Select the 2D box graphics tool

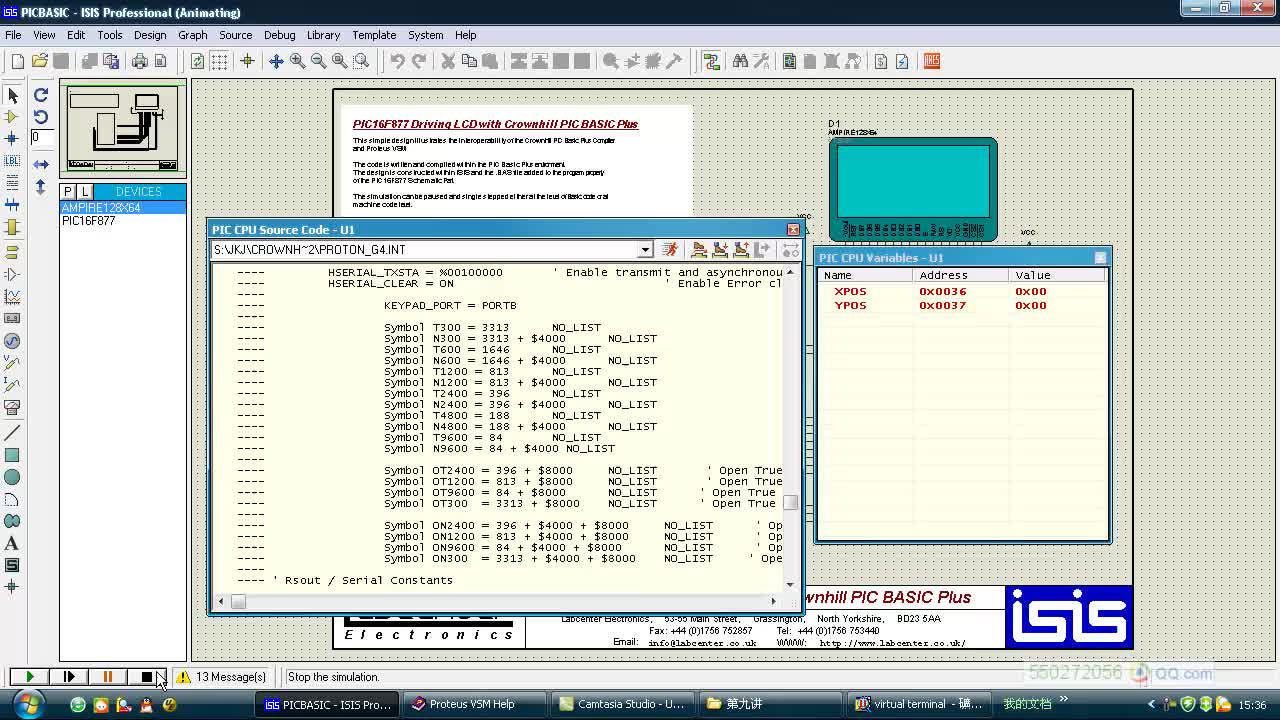13,455
